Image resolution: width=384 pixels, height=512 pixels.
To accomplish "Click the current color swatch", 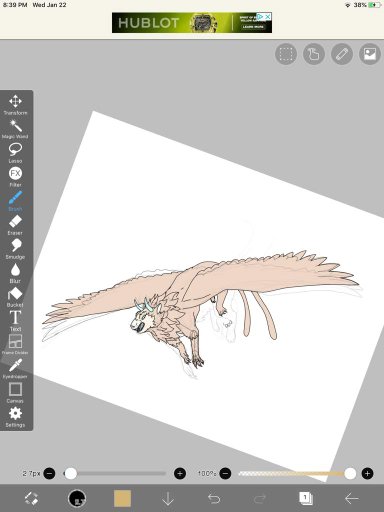I will pyautogui.click(x=122, y=498).
